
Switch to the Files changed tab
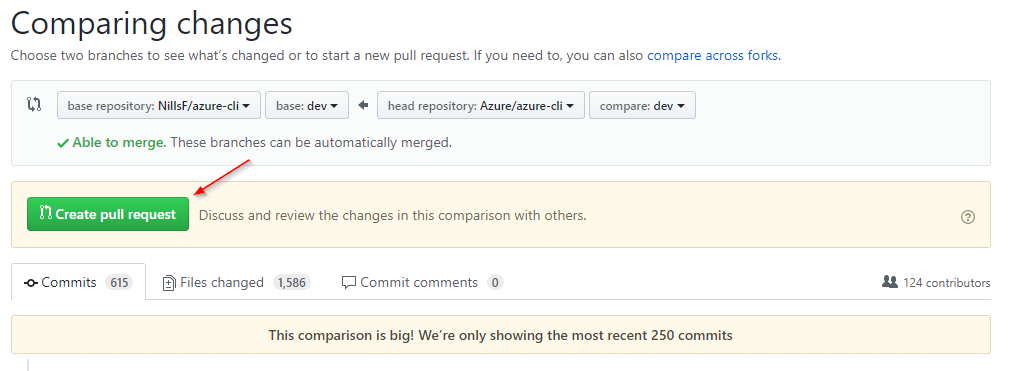coord(236,282)
